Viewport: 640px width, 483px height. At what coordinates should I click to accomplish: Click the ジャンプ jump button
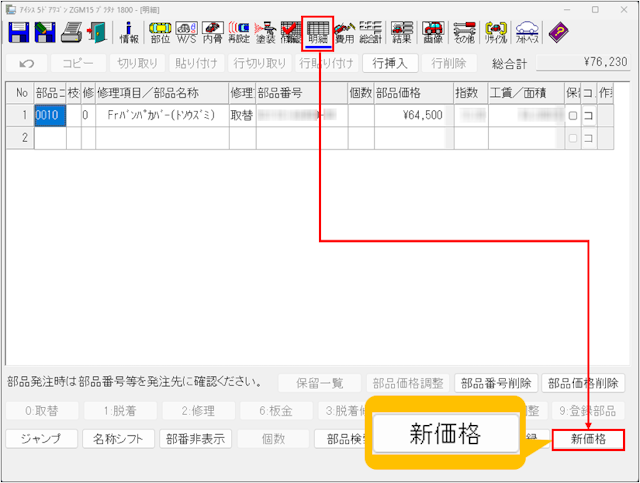(x=41, y=439)
